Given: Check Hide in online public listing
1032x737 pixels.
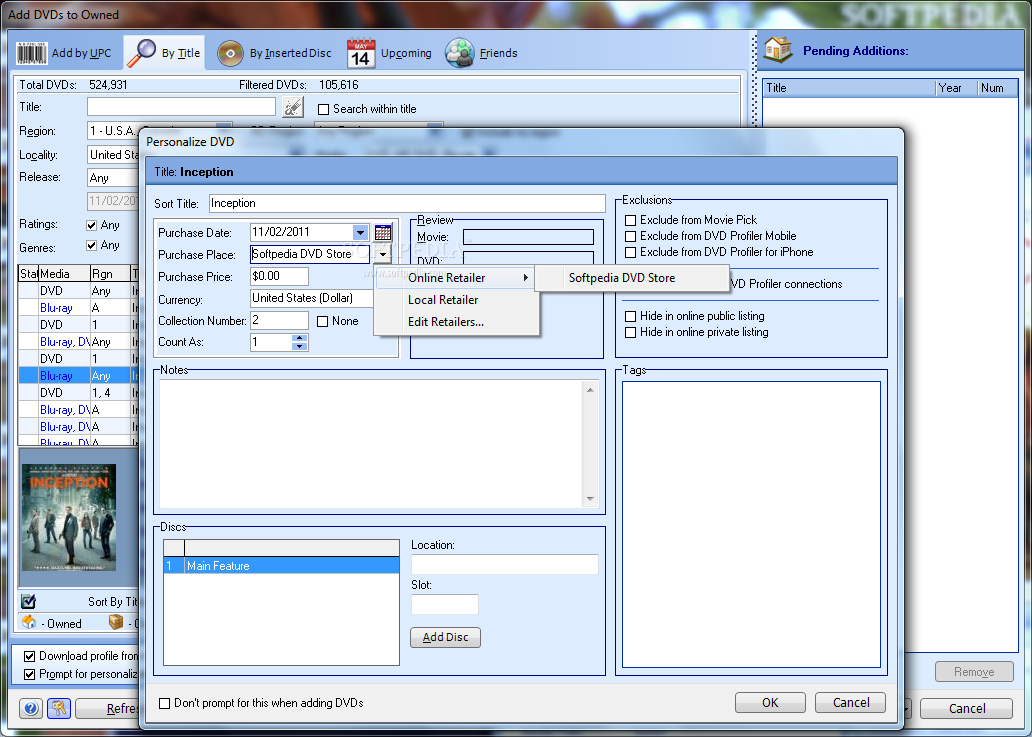Looking at the screenshot, I should tap(631, 317).
